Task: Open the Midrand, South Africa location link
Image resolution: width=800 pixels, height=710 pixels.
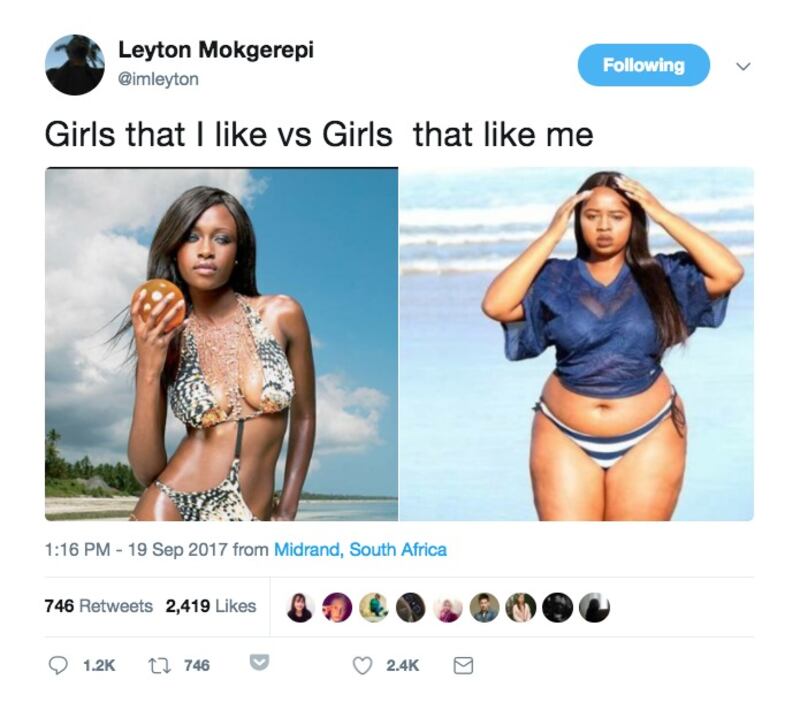Action: tap(360, 550)
